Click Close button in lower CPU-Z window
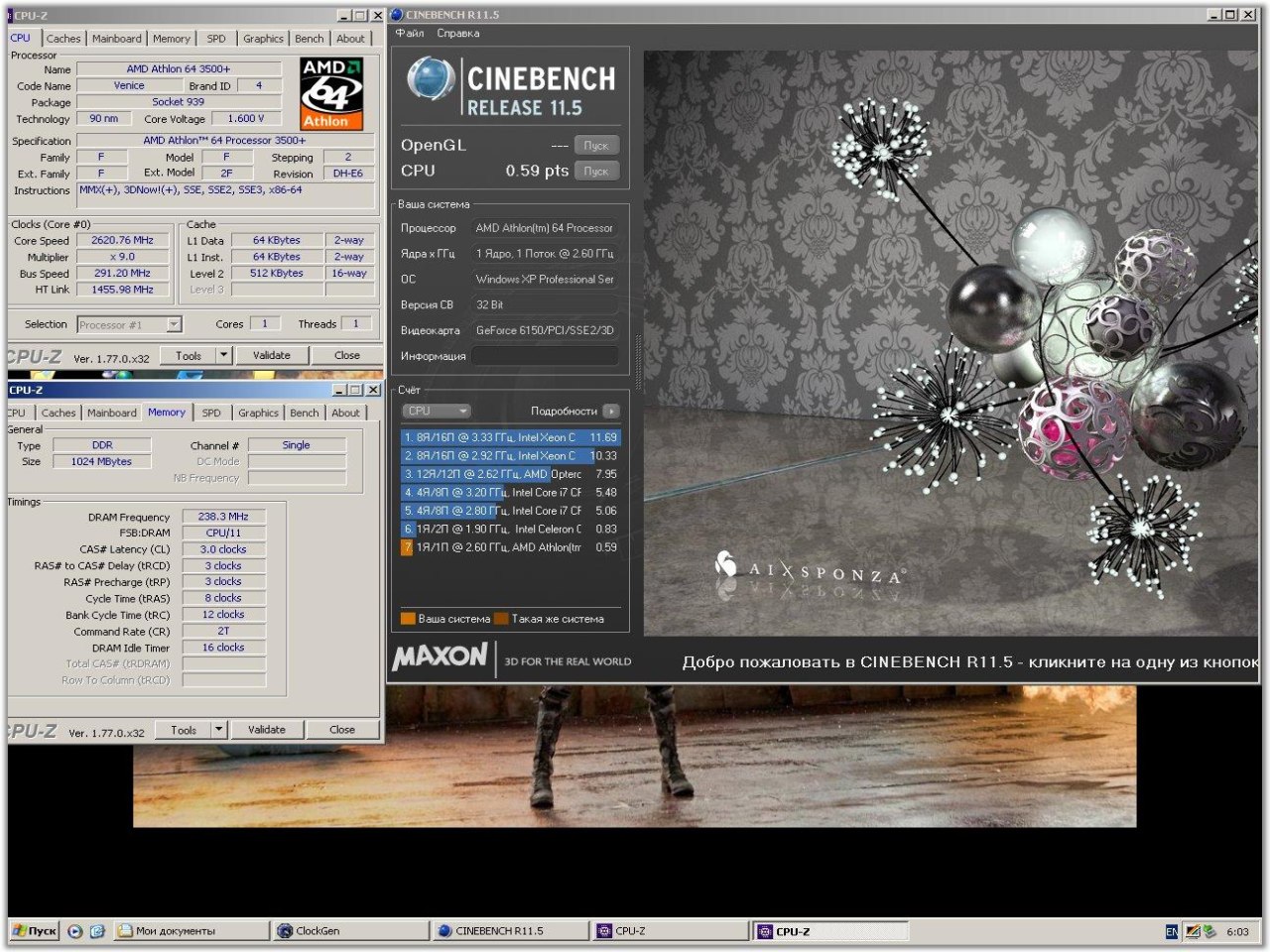1270x952 pixels. point(342,730)
